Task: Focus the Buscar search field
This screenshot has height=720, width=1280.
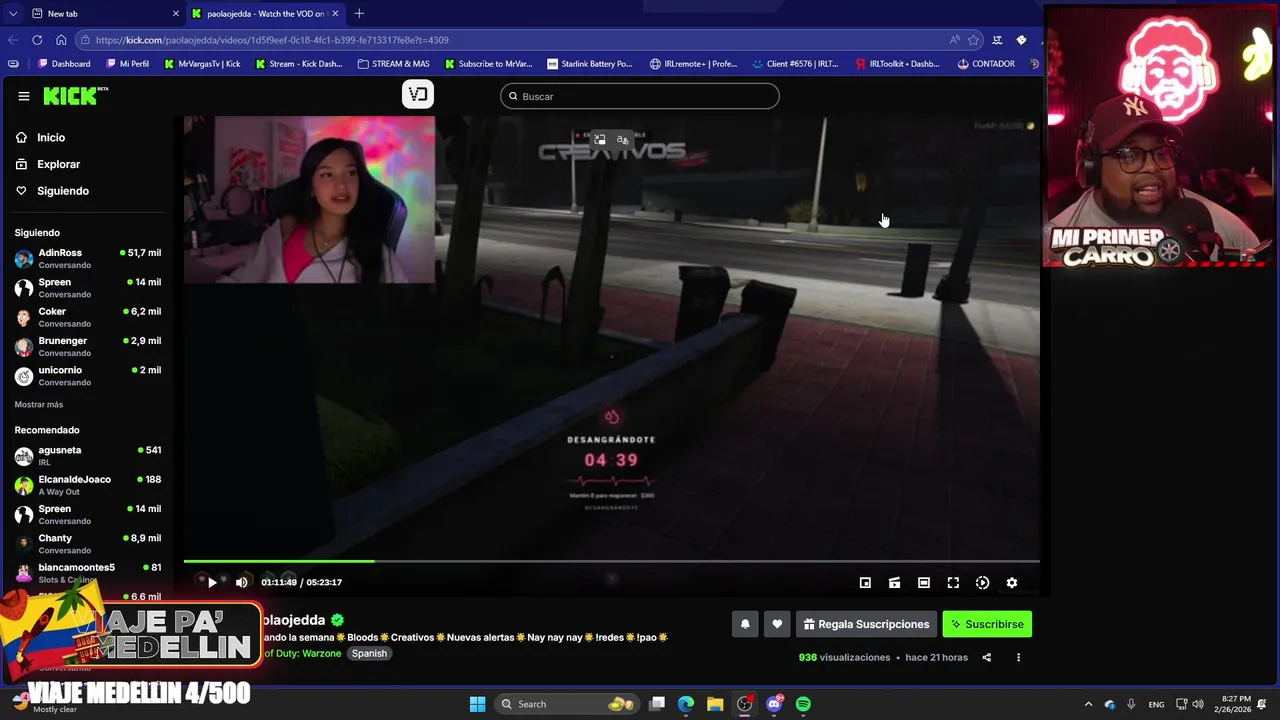Action: pos(640,96)
